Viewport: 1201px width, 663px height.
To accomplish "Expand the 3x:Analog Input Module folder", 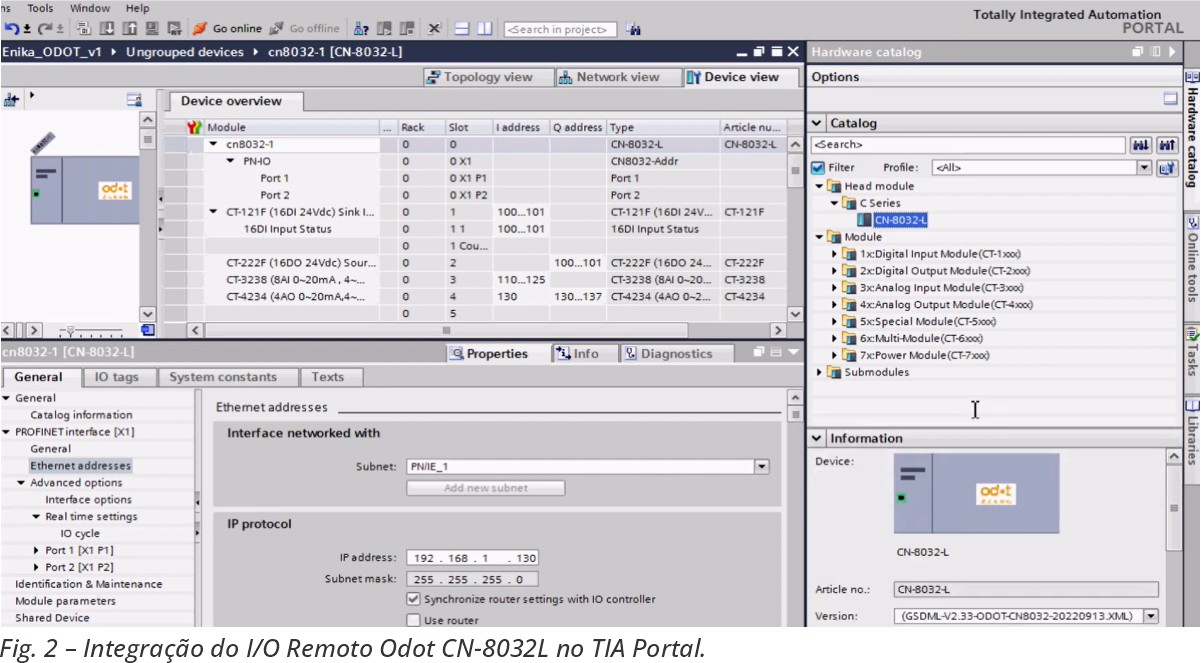I will (835, 288).
